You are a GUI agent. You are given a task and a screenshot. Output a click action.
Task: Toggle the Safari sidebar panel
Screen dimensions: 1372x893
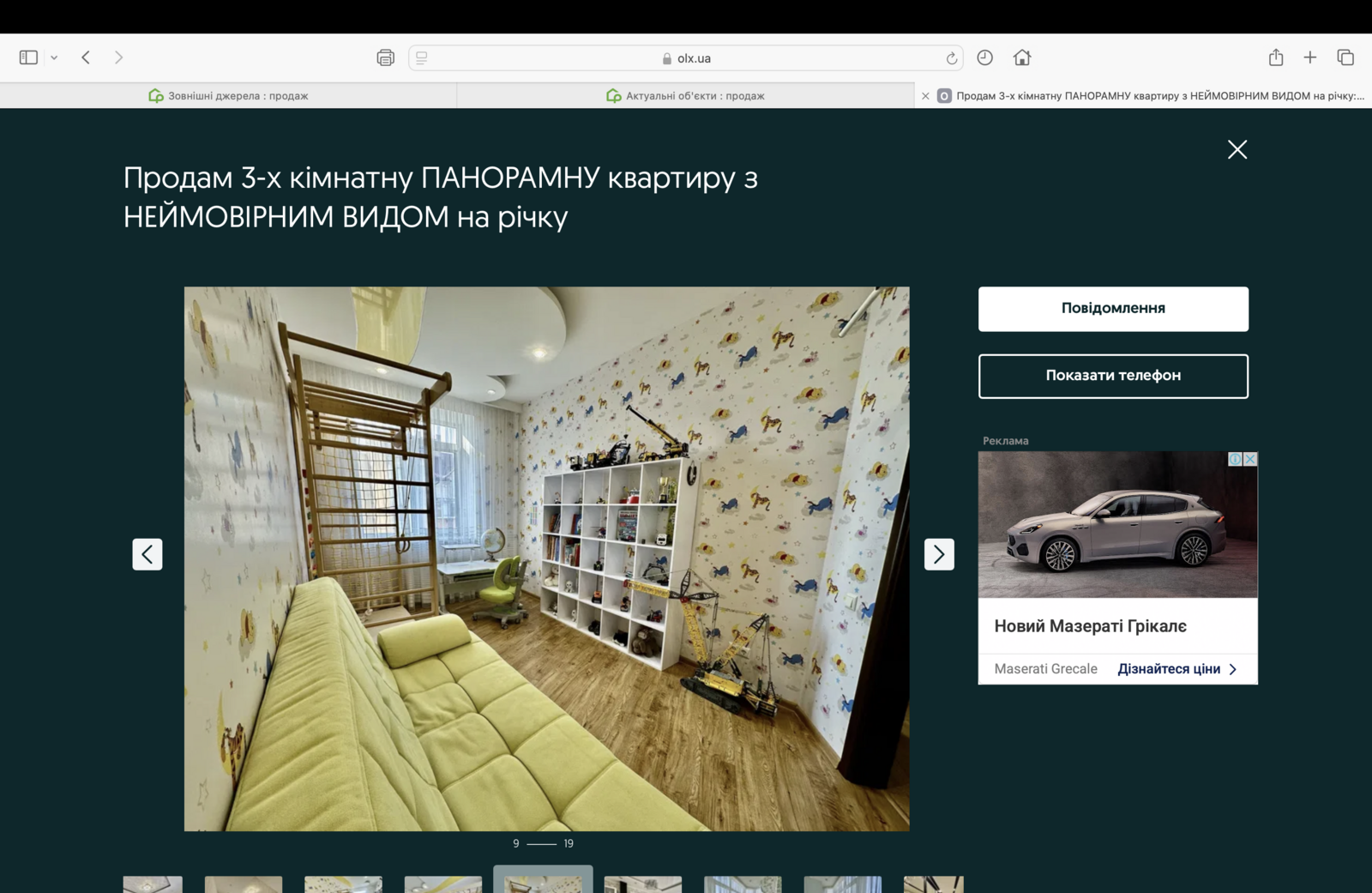pos(28,57)
